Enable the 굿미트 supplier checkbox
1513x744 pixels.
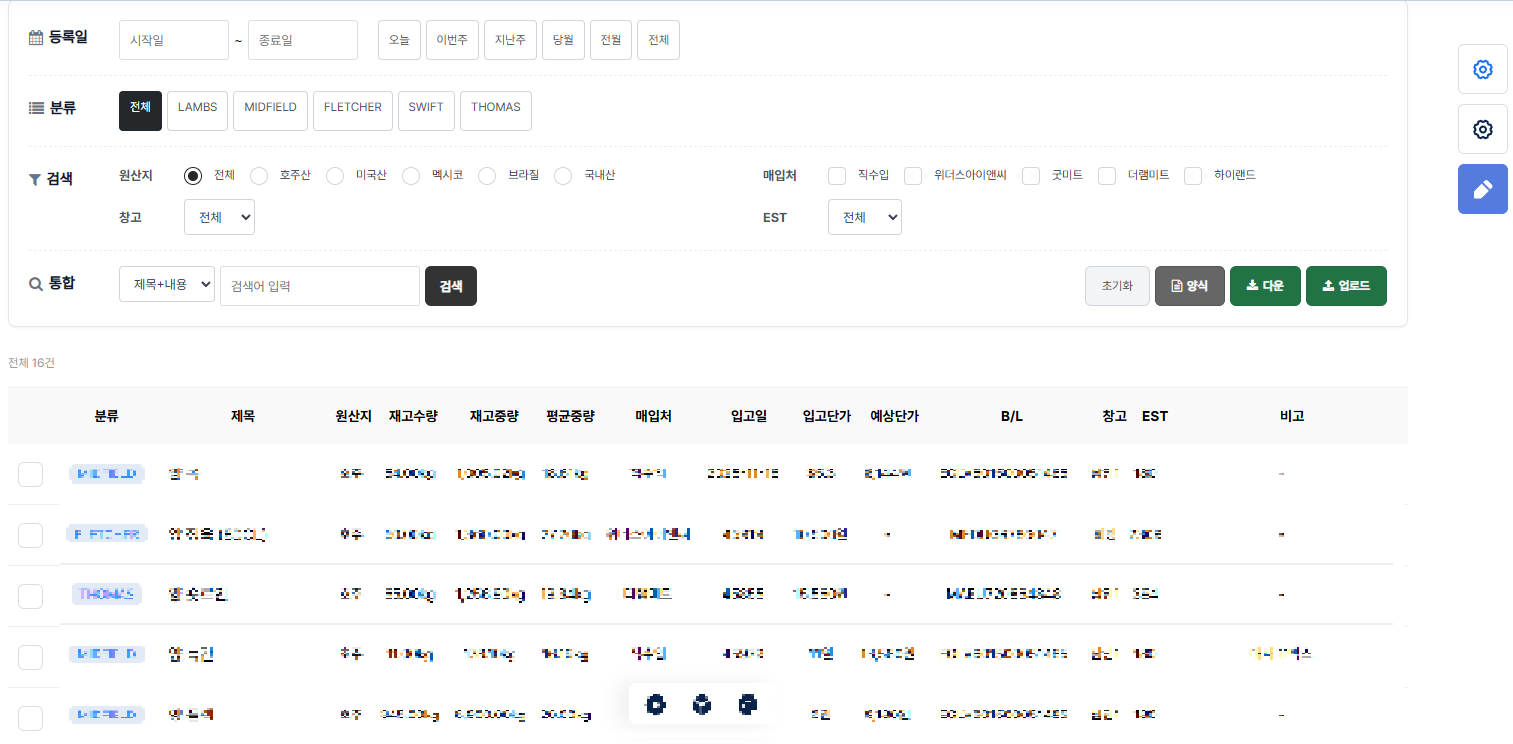(1032, 176)
